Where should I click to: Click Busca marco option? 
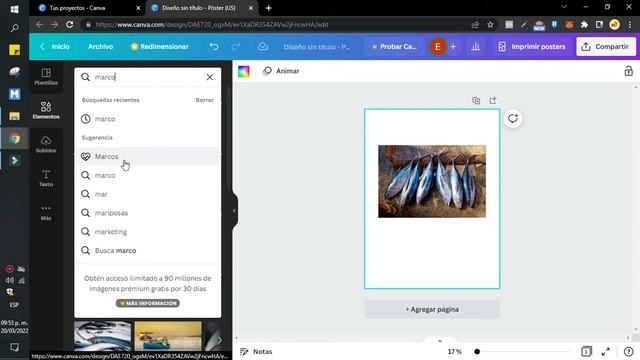(148, 250)
